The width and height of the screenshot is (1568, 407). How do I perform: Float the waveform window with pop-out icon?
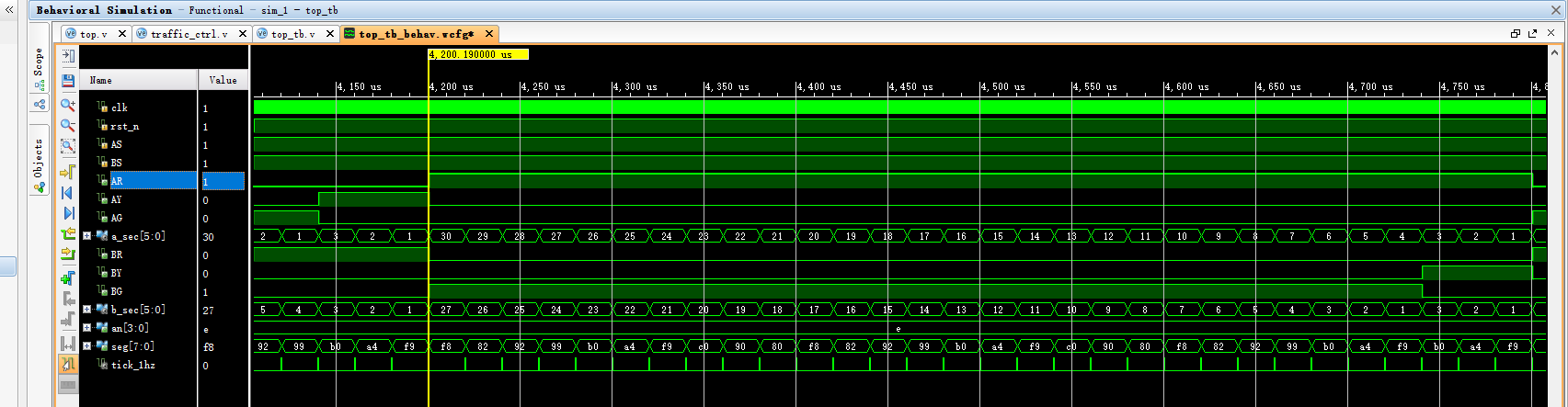coord(1533,33)
